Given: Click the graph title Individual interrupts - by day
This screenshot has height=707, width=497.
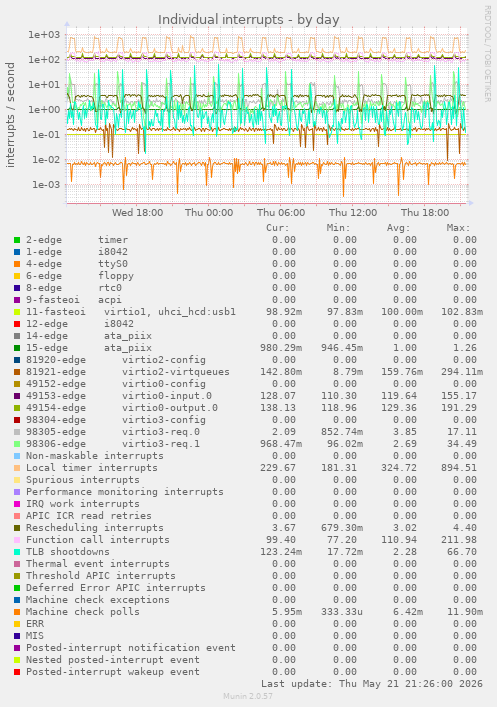Looking at the screenshot, I should [248, 20].
